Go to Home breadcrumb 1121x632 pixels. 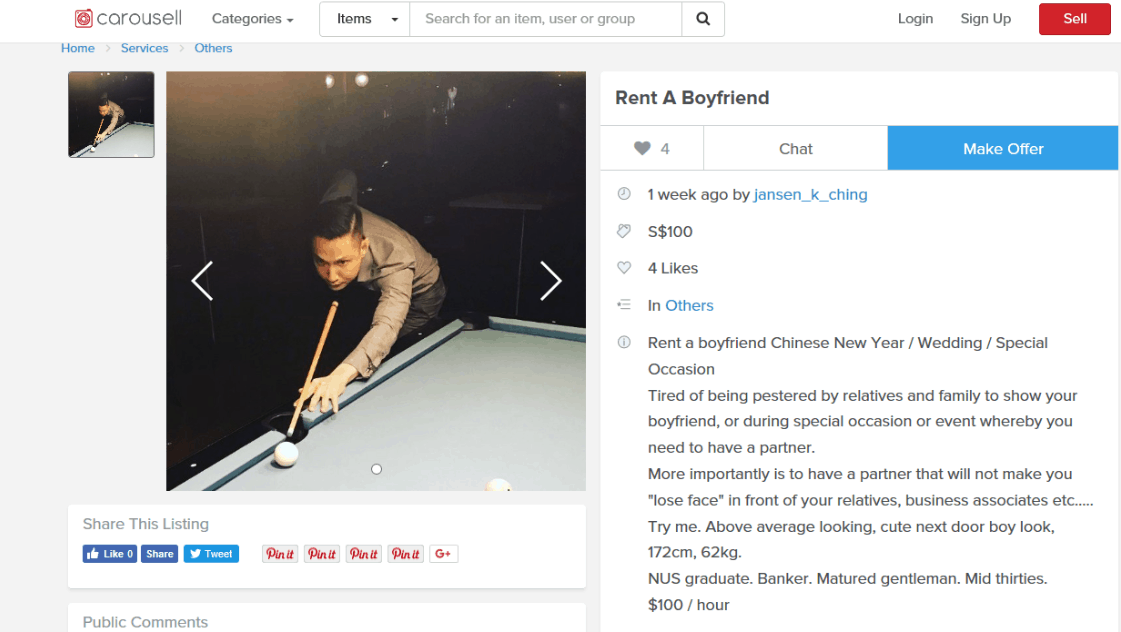(x=77, y=48)
